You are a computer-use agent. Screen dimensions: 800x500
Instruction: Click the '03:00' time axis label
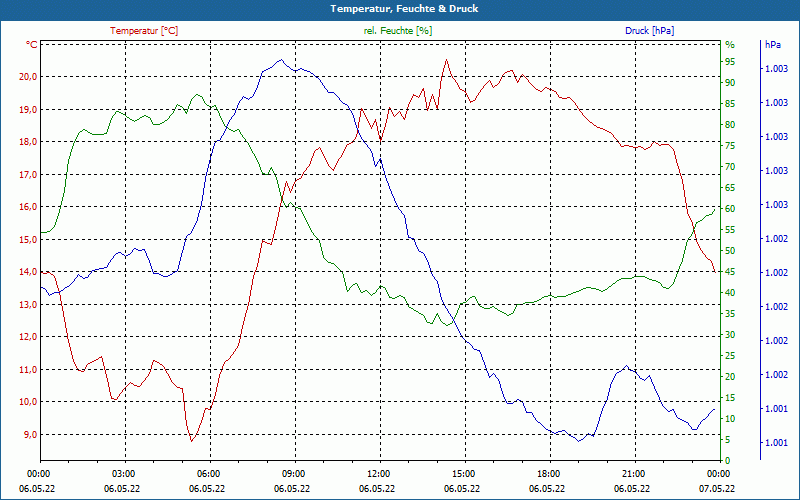tap(123, 473)
